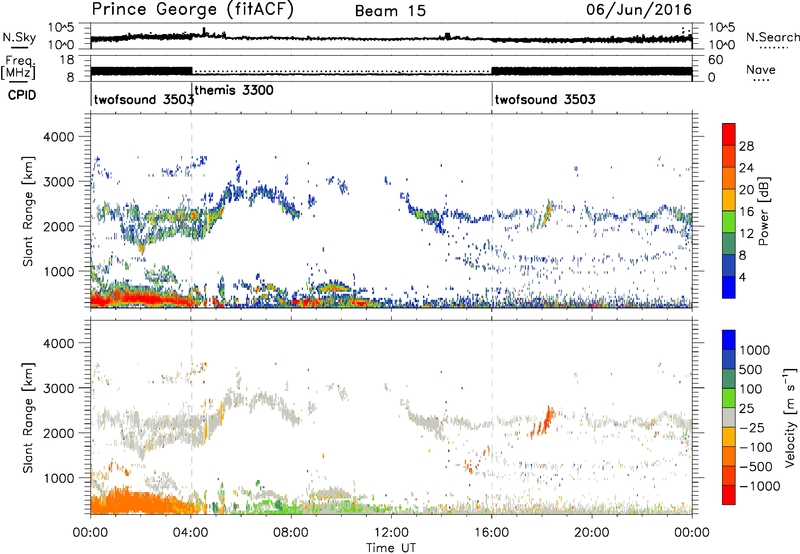The width and height of the screenshot is (800, 554).
Task: Click the "Slant Range [km]" label of the velocity panel
Action: (28, 418)
